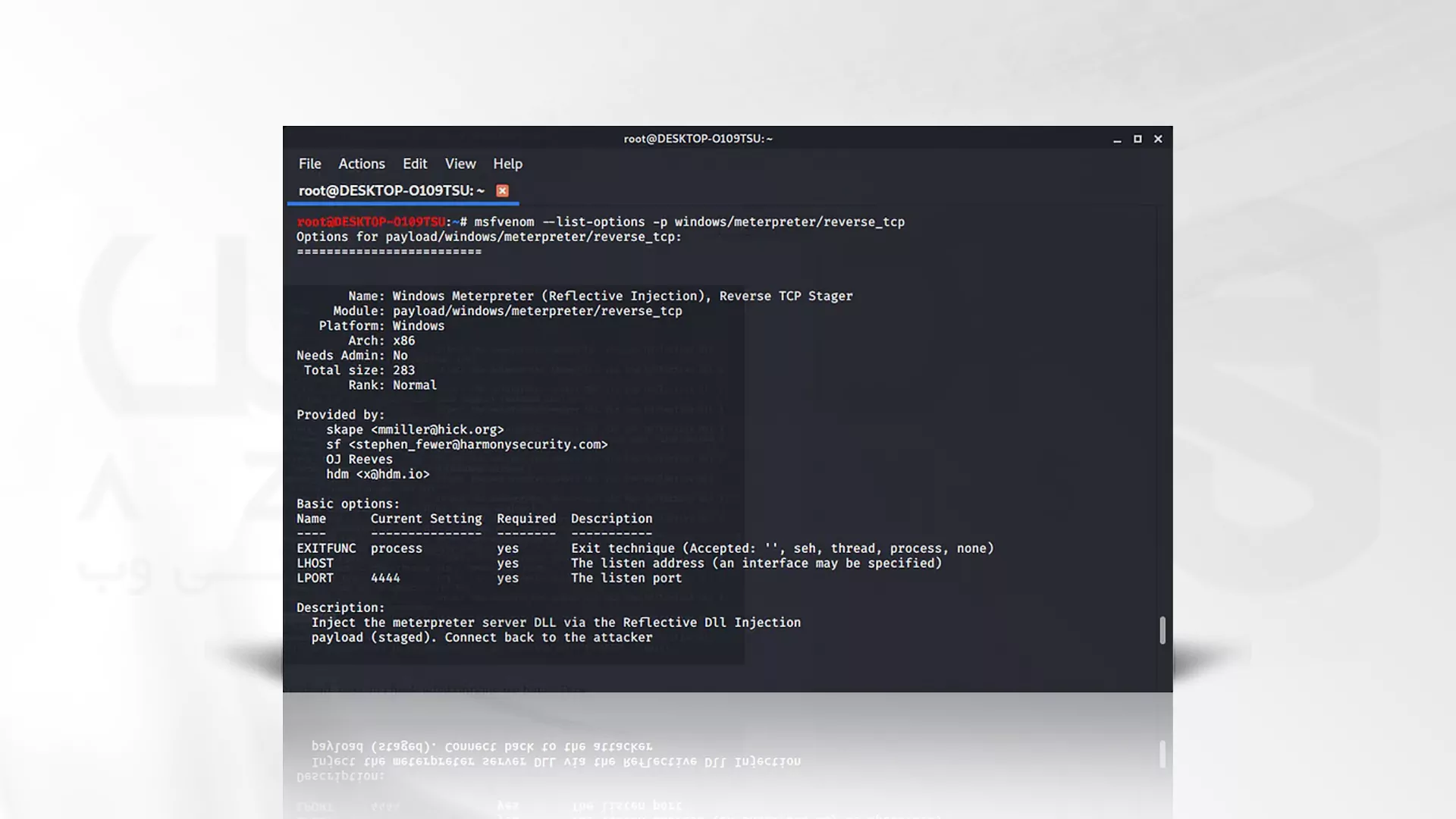Screen dimensions: 1456x819
Task: Click 'Inject the meterpreter server DLL' line
Action: click(556, 623)
